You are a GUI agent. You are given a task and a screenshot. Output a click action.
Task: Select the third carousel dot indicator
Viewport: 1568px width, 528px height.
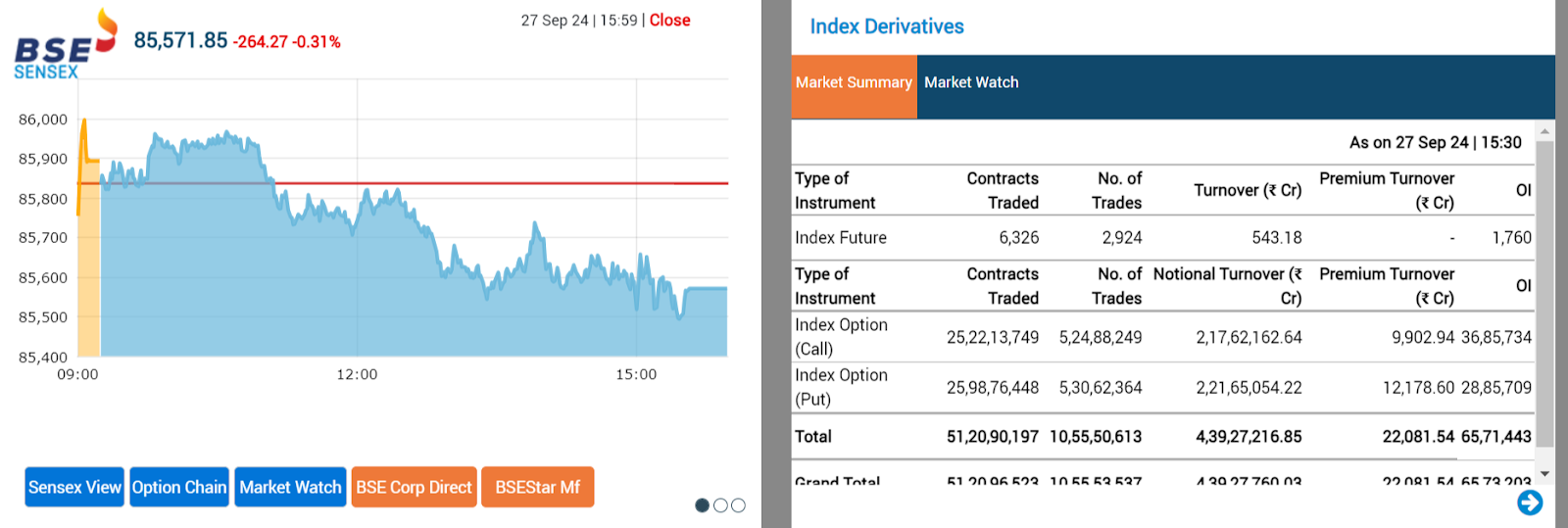[738, 505]
